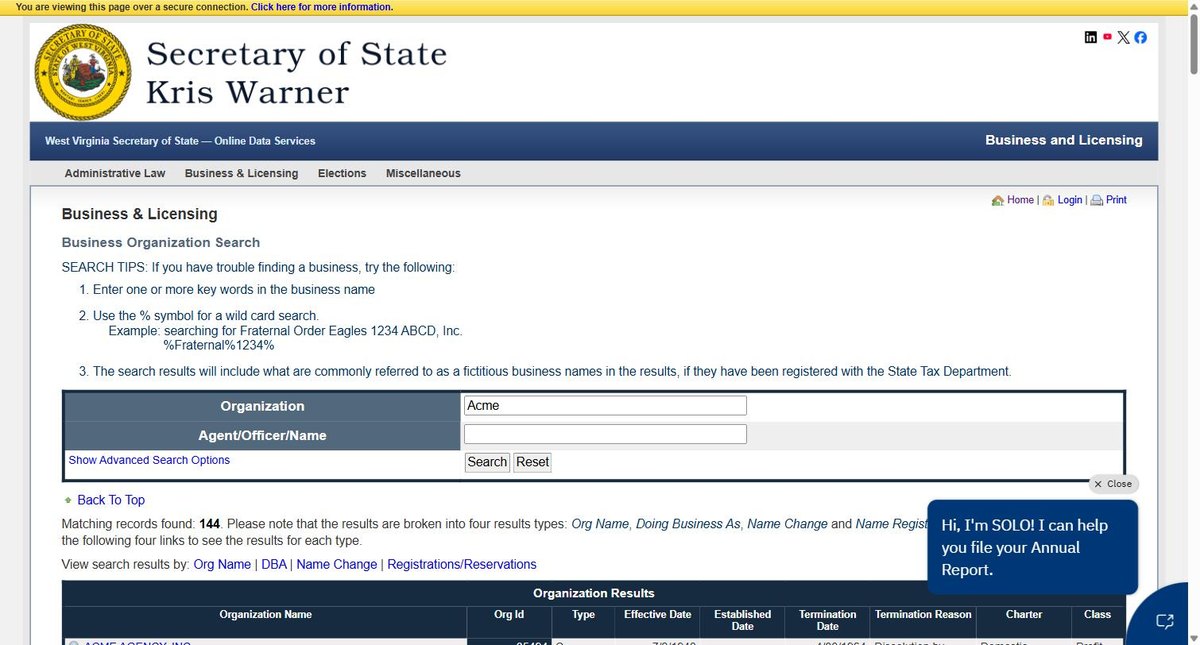Click the Back To Top arrow icon
This screenshot has height=645, width=1200.
click(68, 500)
